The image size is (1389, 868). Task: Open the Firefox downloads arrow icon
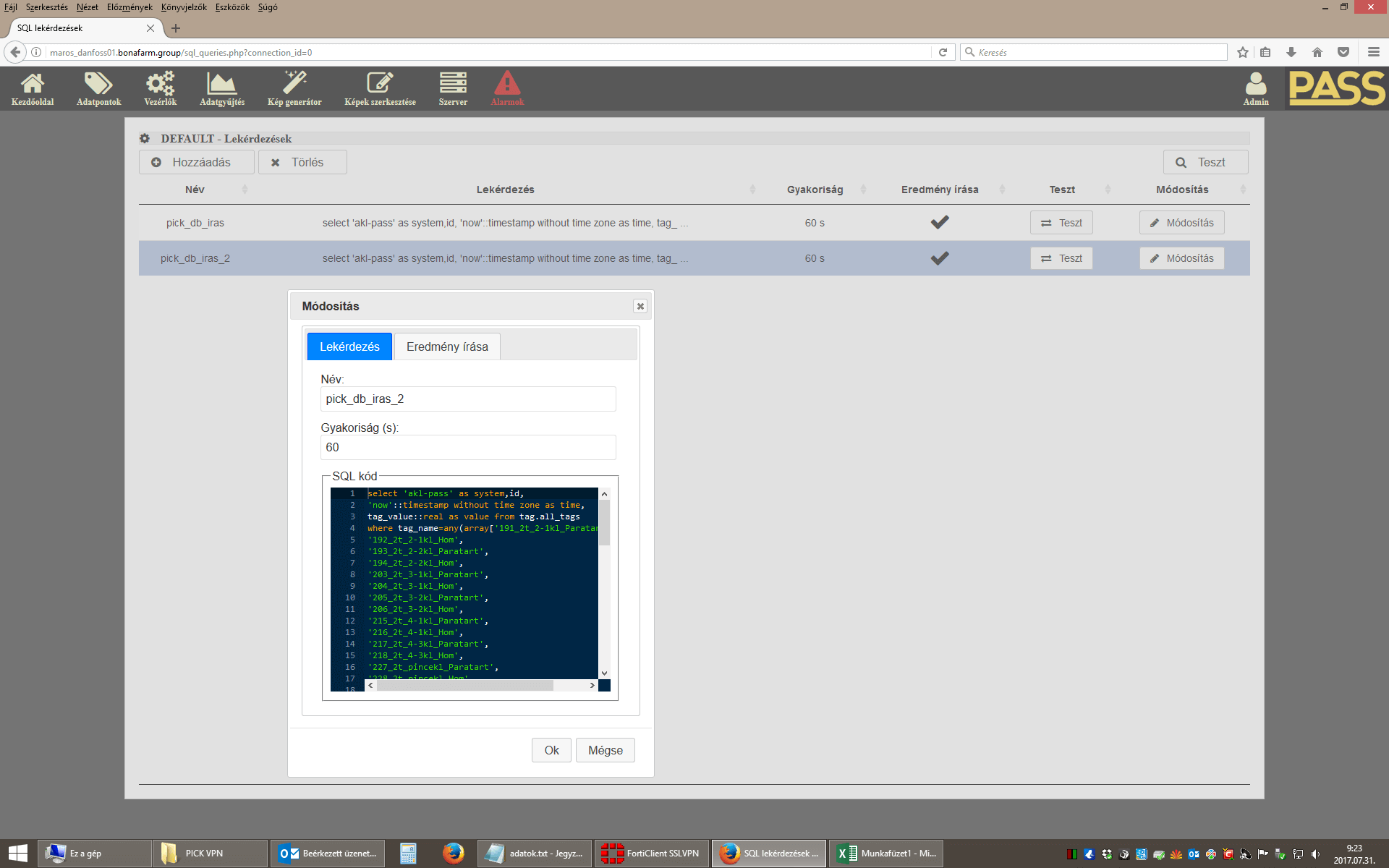click(1291, 52)
